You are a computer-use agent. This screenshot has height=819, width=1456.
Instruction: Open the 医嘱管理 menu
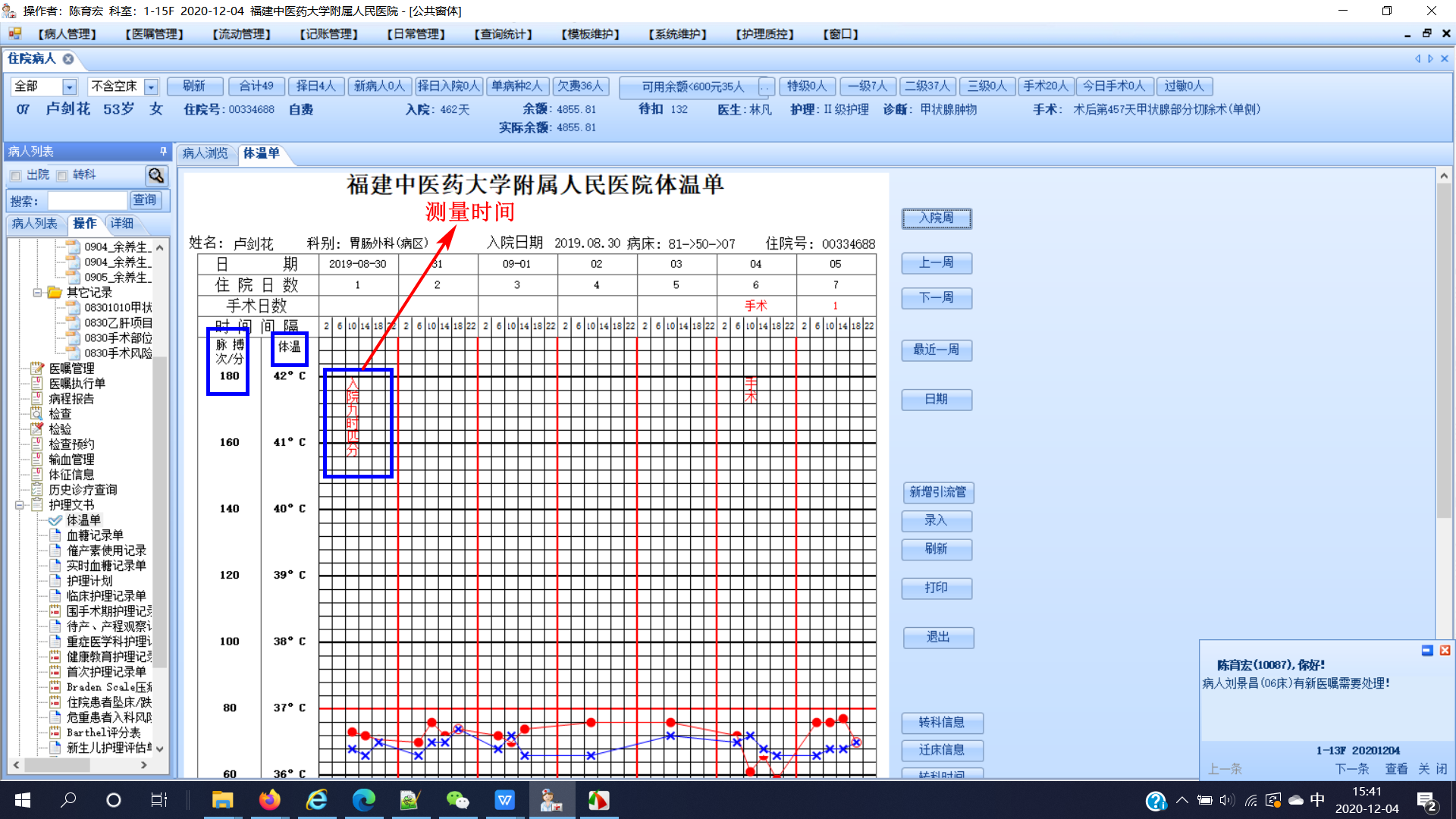click(x=155, y=34)
